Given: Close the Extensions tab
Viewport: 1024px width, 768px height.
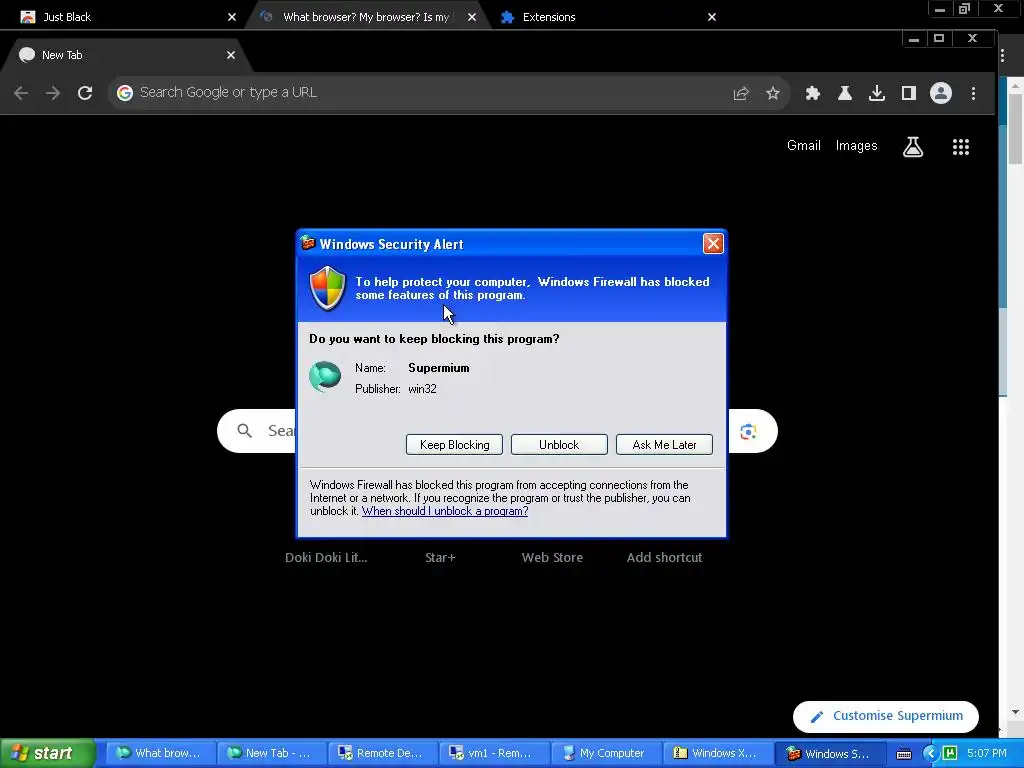Looking at the screenshot, I should pyautogui.click(x=712, y=17).
